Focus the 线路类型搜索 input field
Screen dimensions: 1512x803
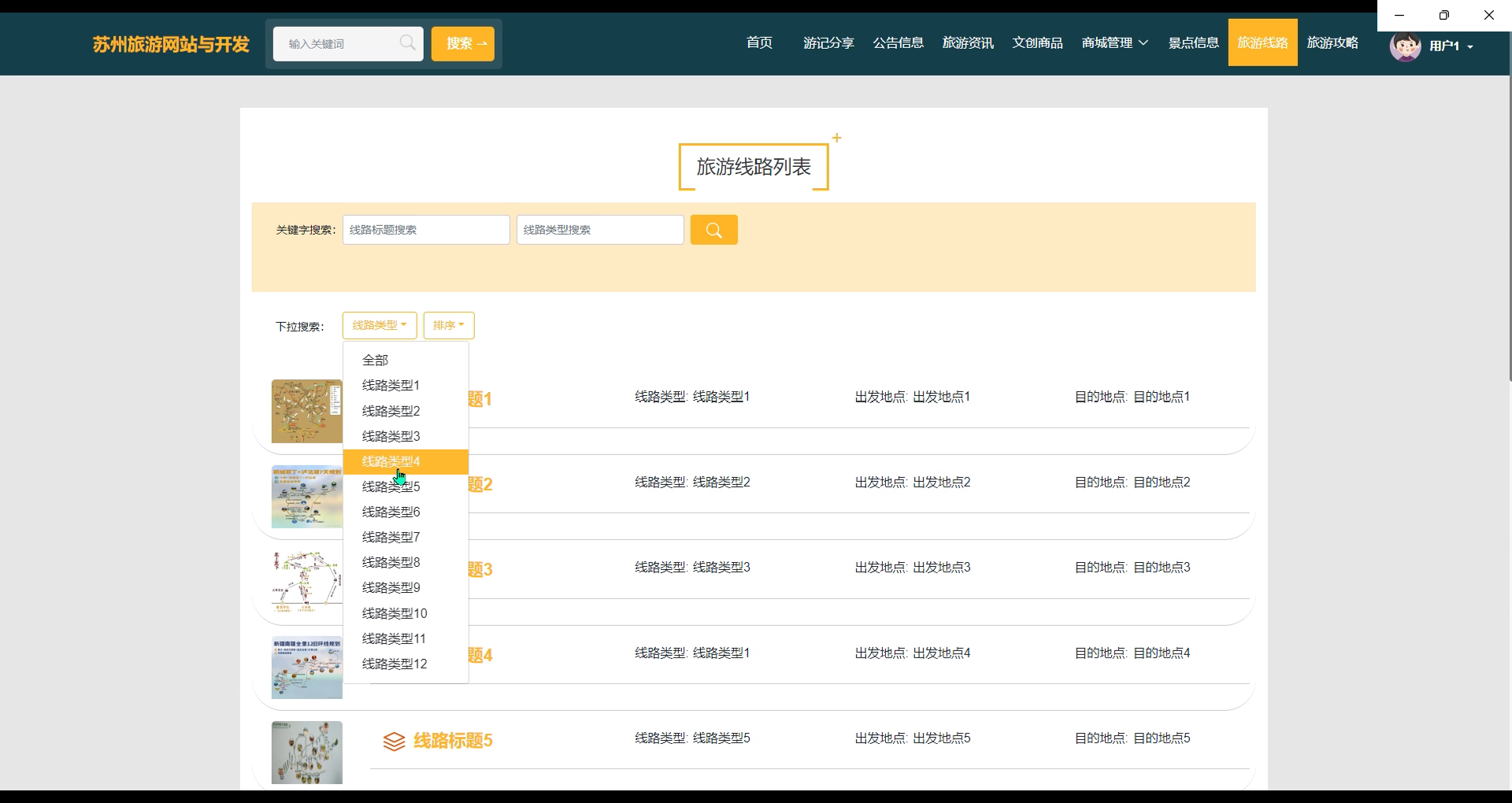coord(600,230)
